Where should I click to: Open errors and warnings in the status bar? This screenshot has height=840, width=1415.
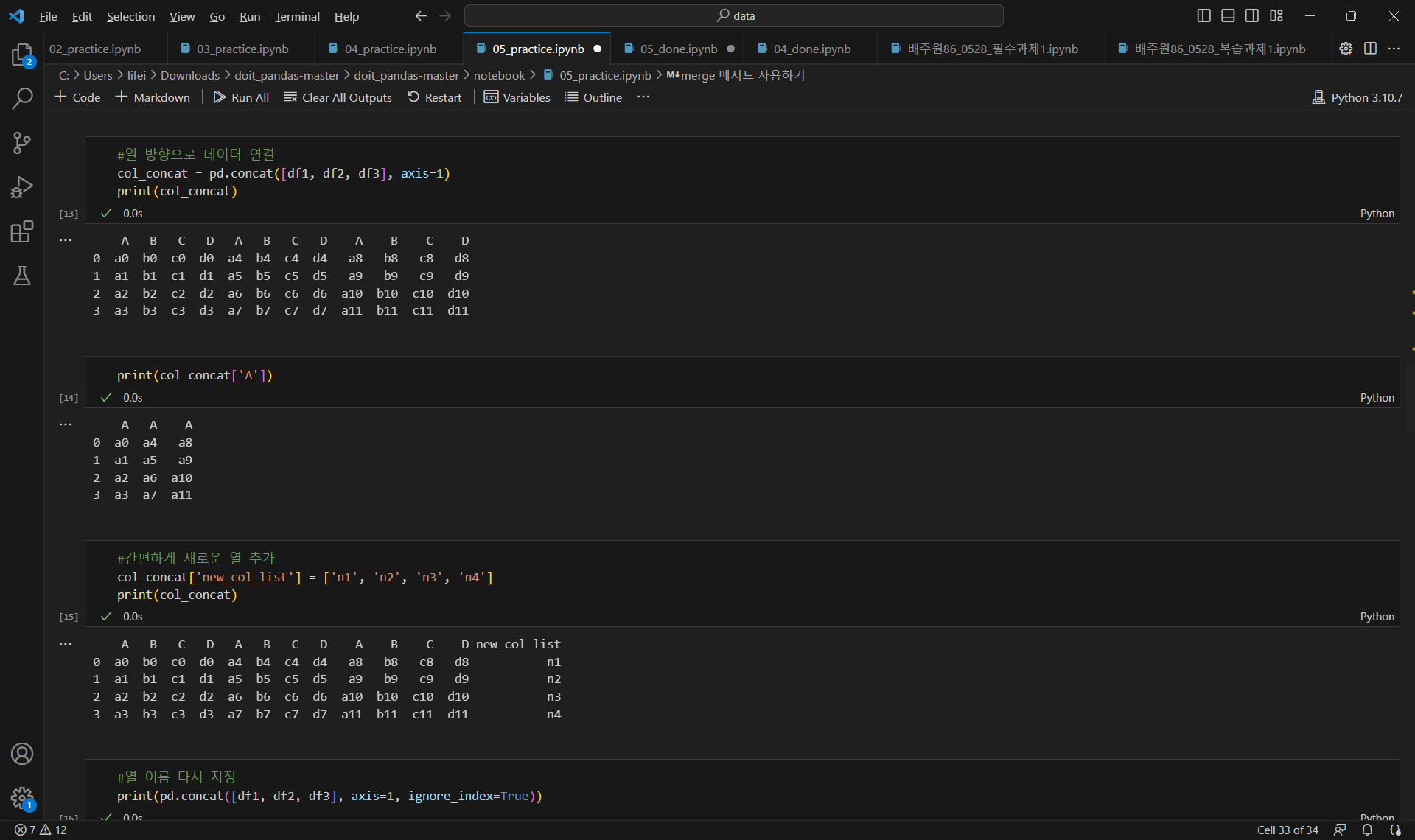tap(41, 830)
